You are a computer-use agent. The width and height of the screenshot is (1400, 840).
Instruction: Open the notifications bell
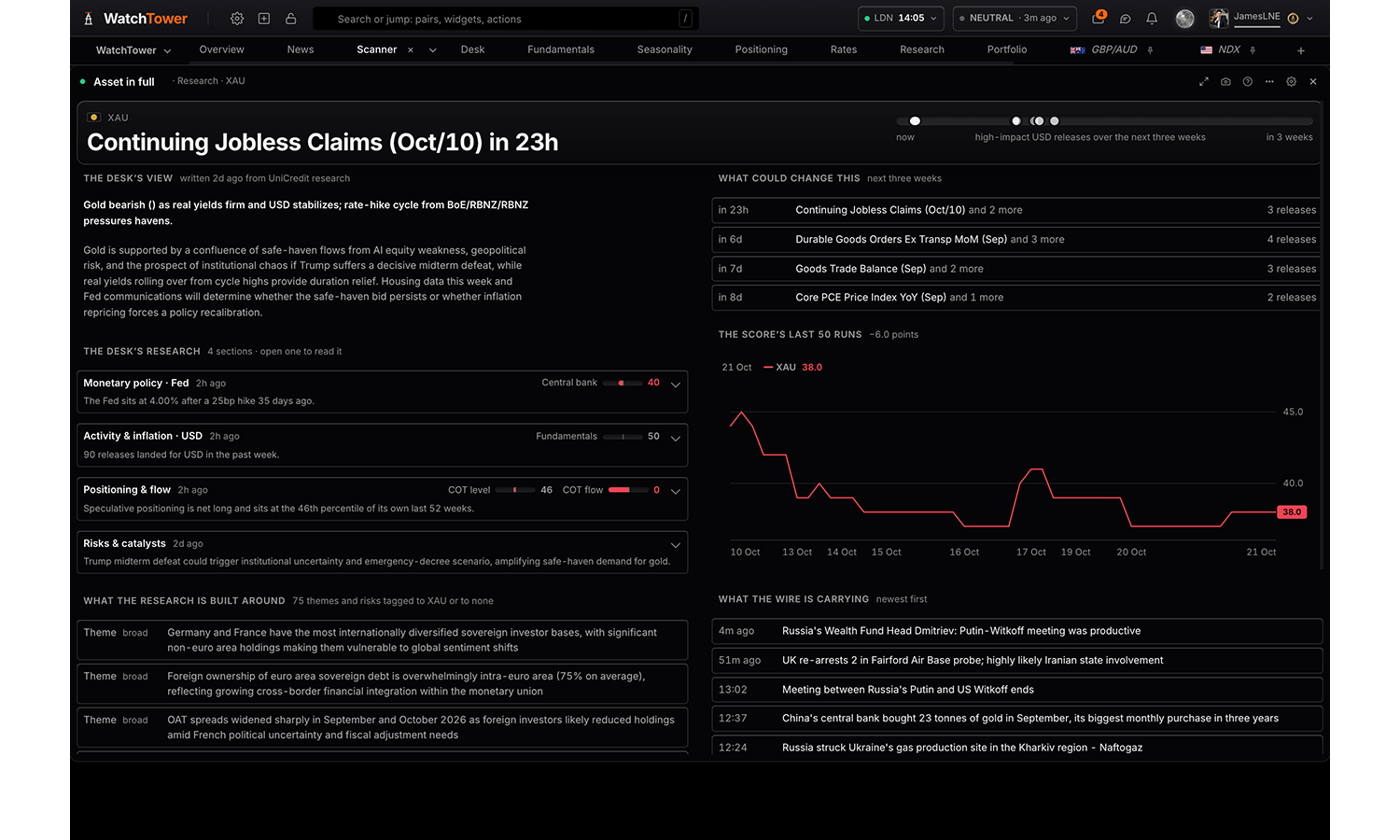[1152, 19]
